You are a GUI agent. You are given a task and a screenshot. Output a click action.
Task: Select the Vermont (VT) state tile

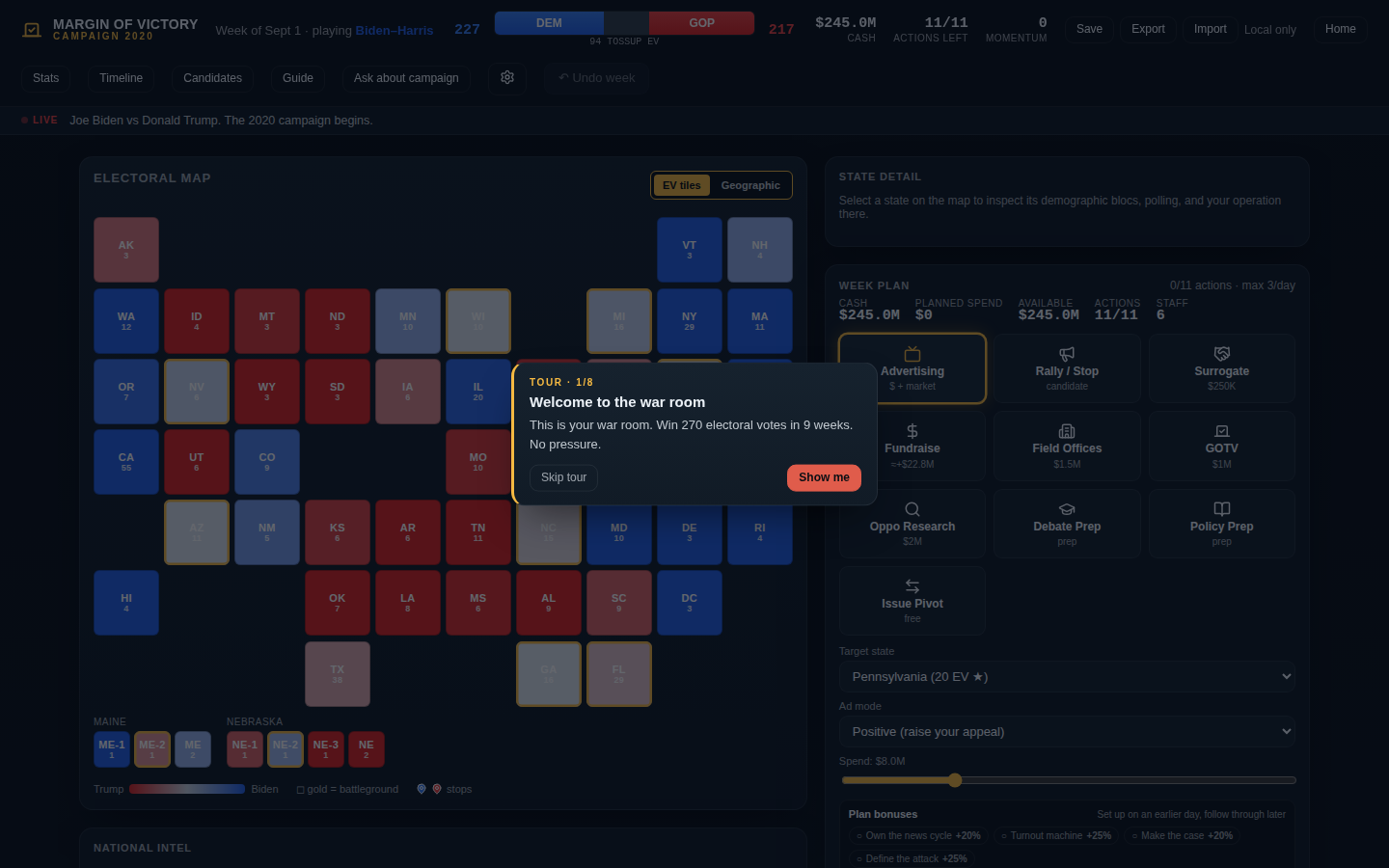click(690, 250)
